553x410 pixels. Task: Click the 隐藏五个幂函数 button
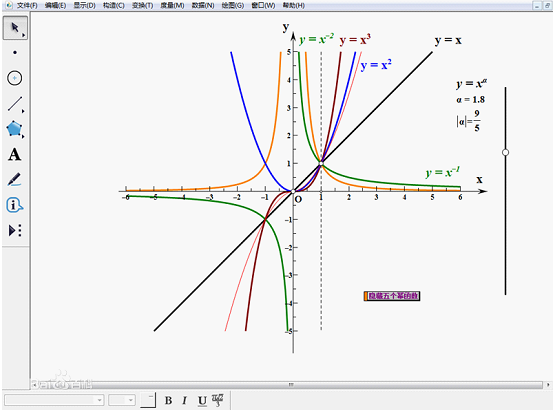click(392, 296)
